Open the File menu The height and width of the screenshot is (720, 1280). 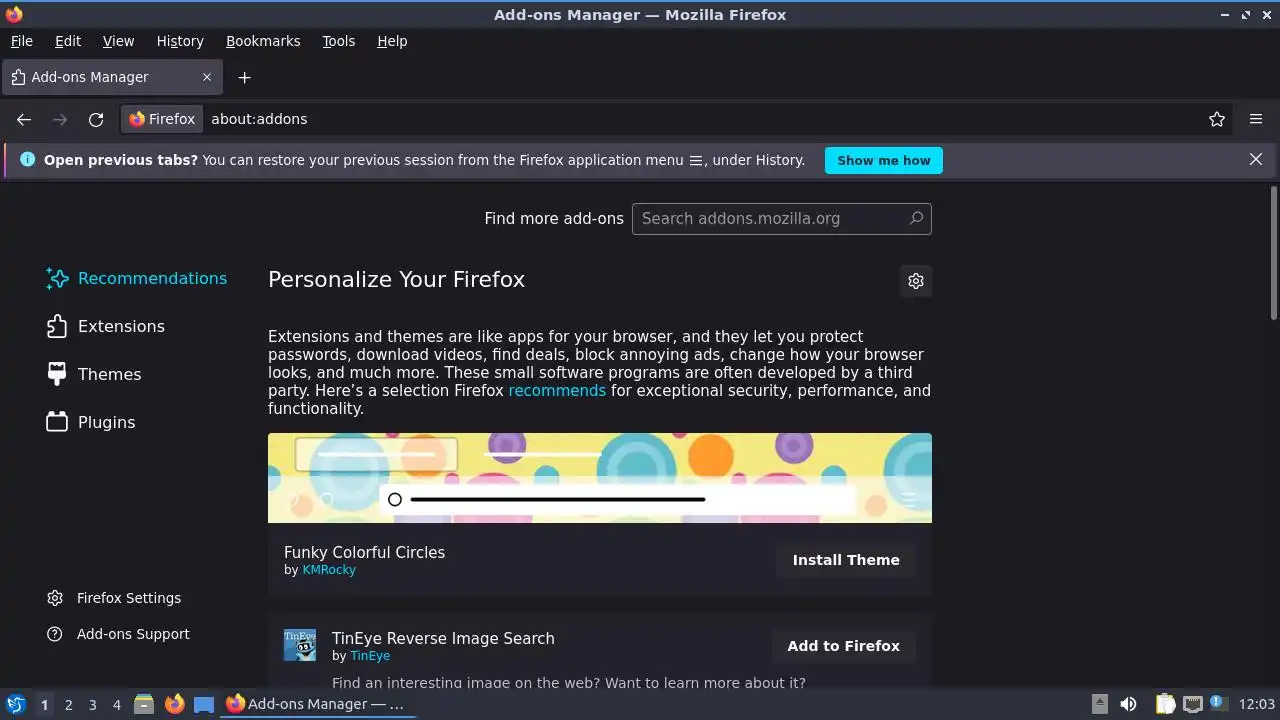tap(22, 41)
